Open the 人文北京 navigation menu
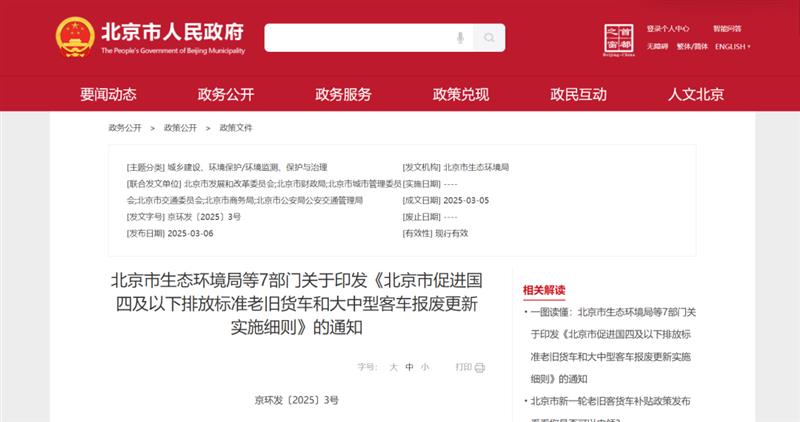Screen dimensions: 800x422 tap(696, 94)
